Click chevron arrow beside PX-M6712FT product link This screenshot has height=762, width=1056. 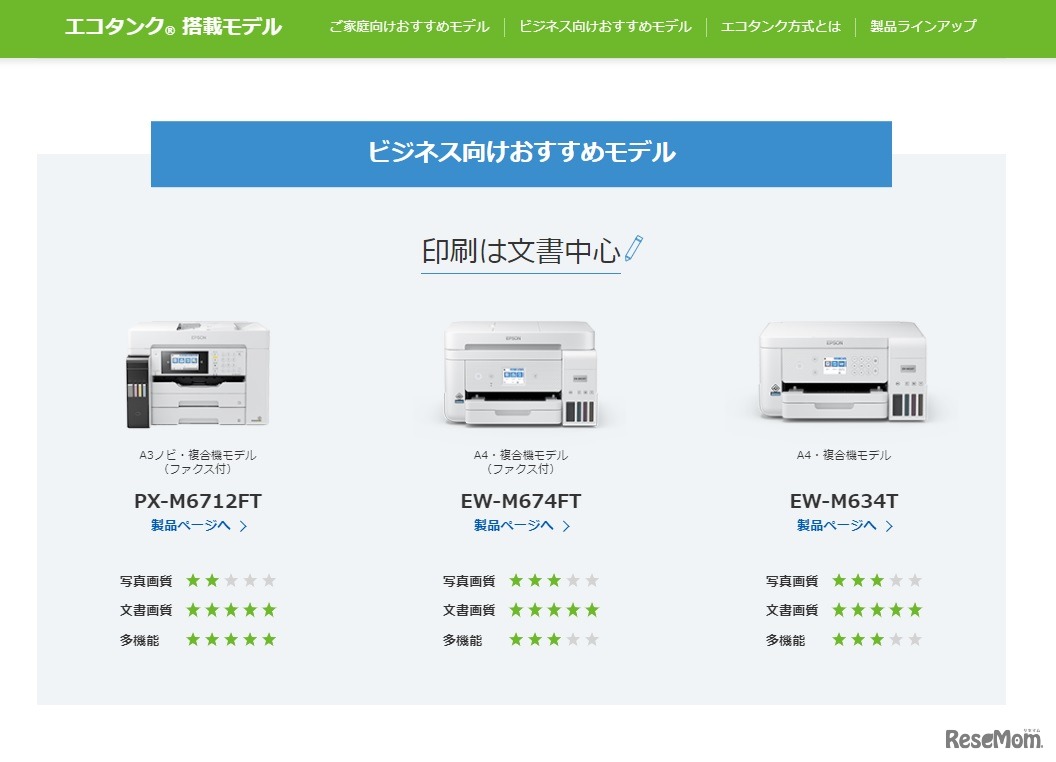(x=243, y=526)
